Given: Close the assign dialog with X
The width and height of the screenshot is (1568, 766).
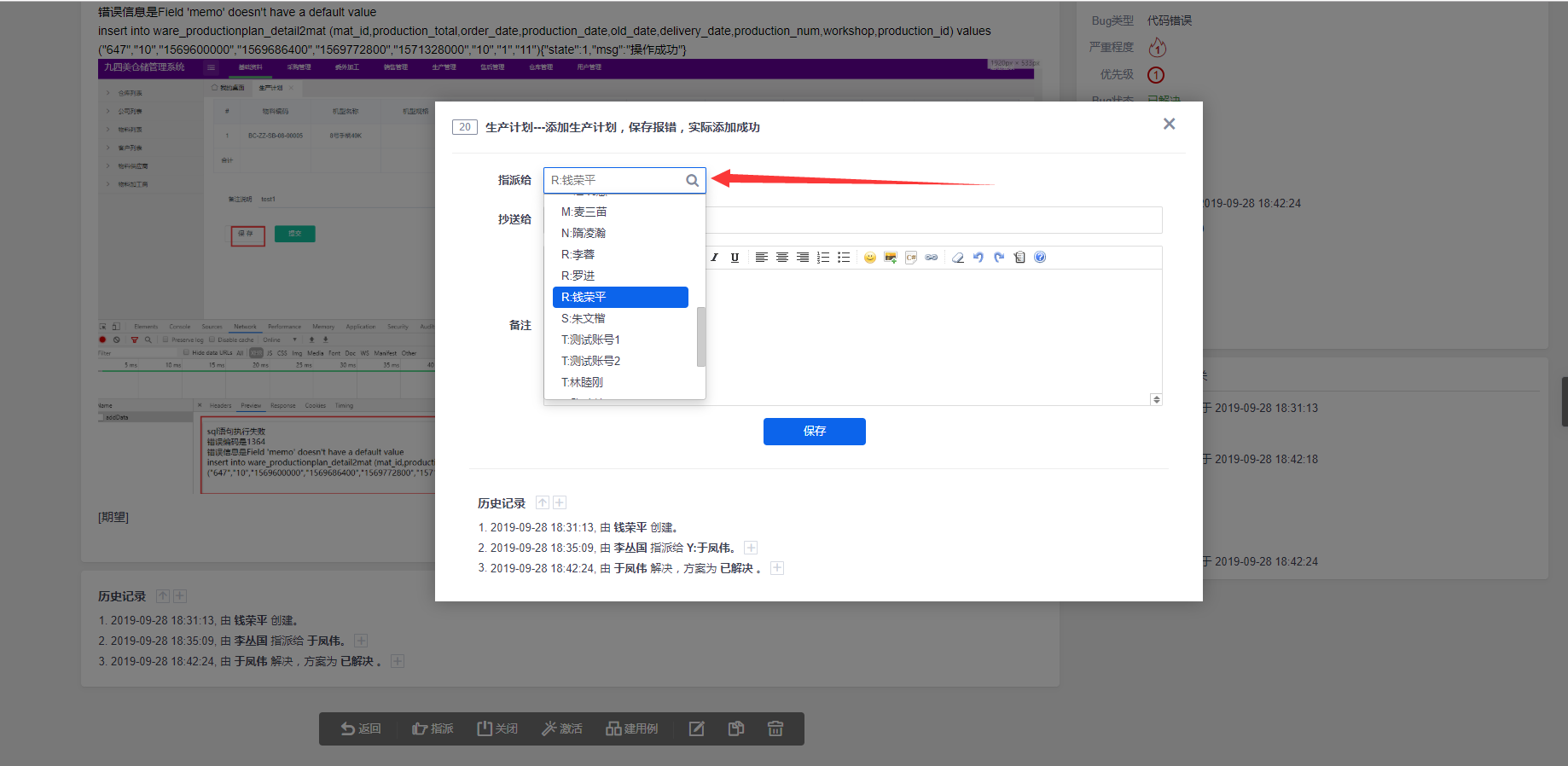Looking at the screenshot, I should [x=1169, y=125].
